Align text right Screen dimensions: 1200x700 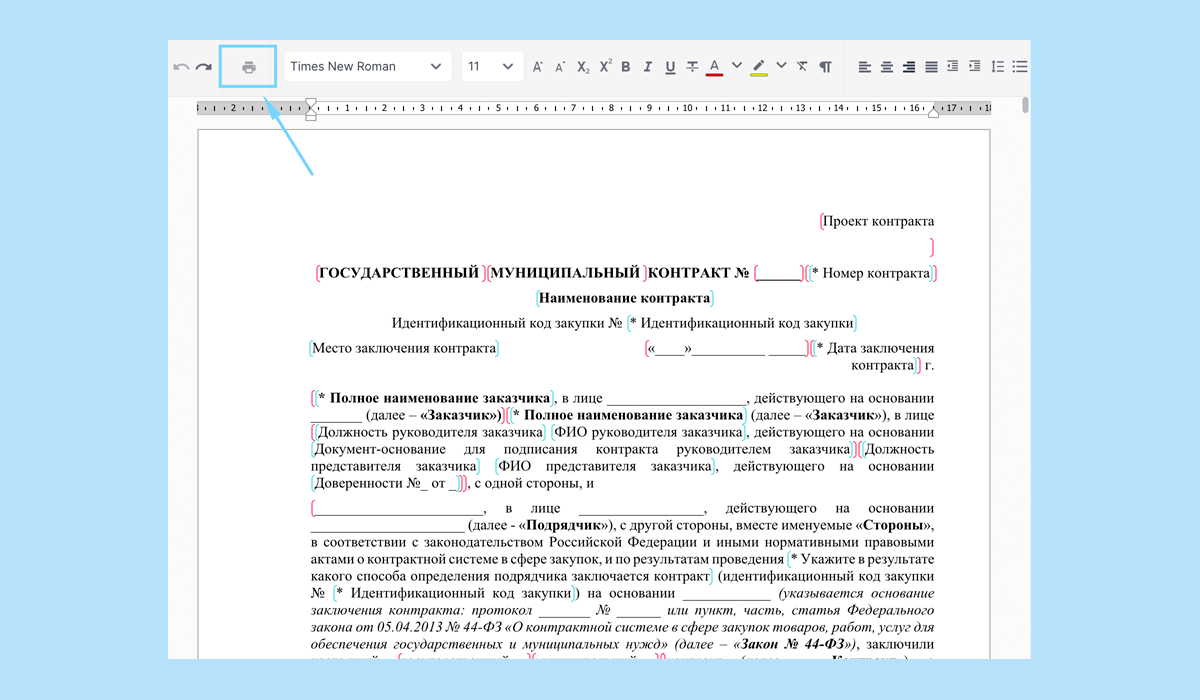tap(909, 67)
